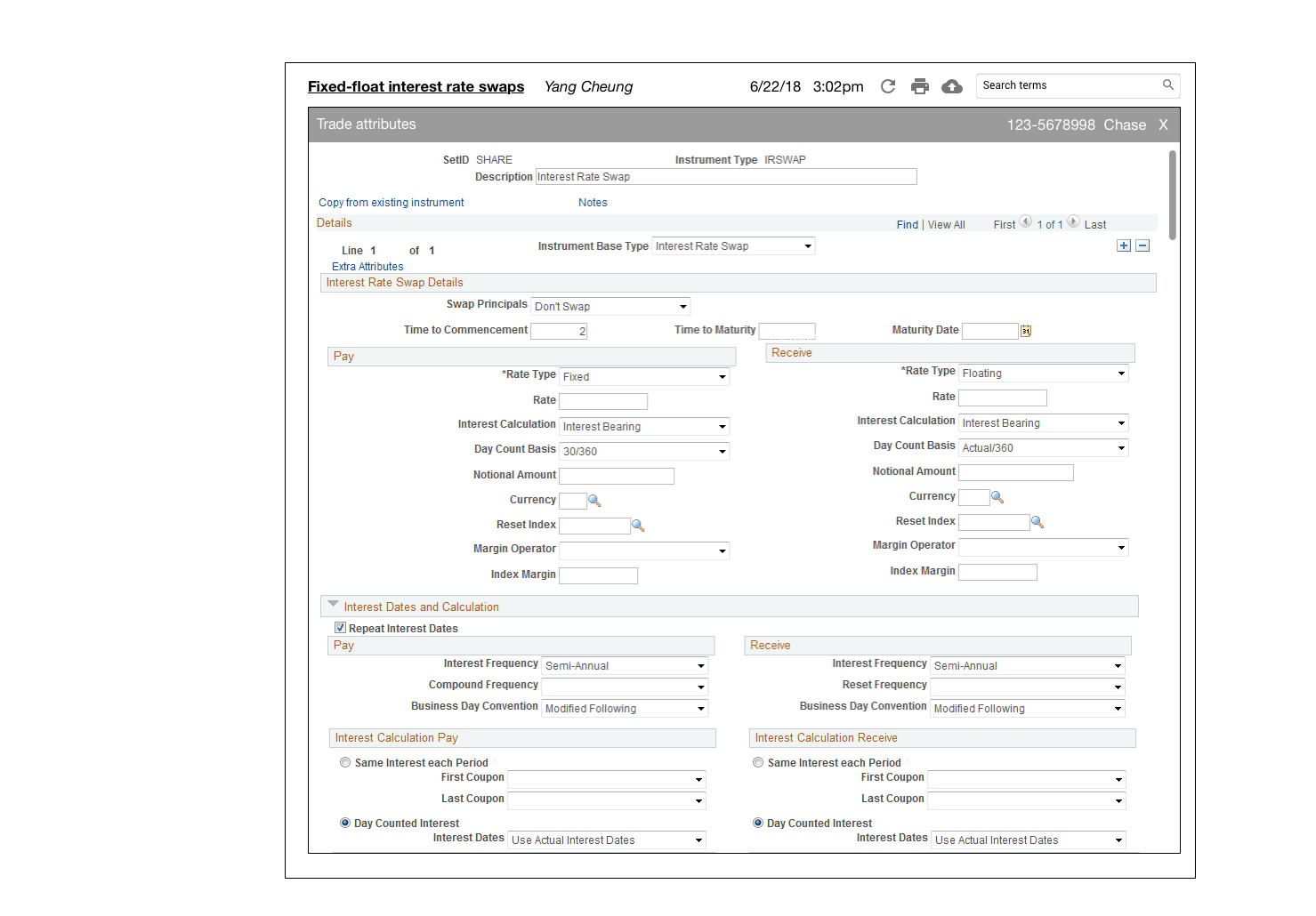Open Swap Principals dropdown
The height and width of the screenshot is (916, 1316).
pos(610,306)
